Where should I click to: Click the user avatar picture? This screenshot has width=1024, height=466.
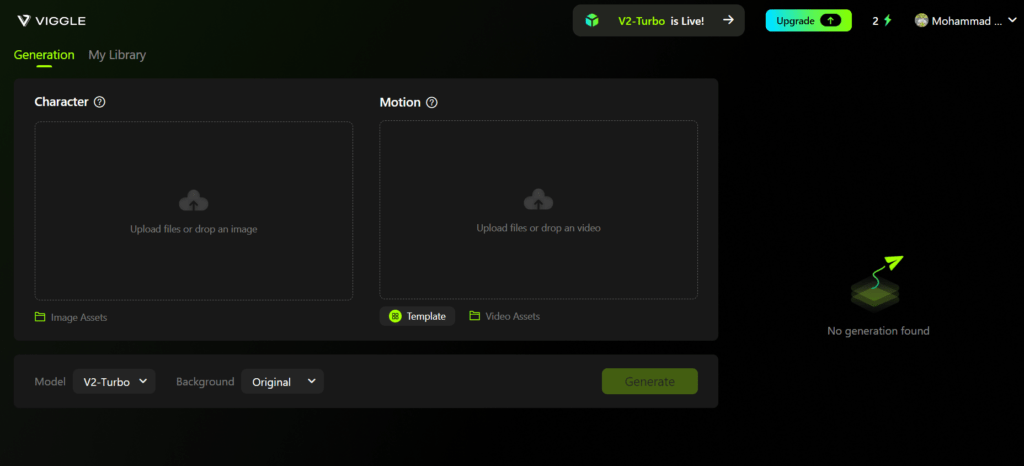point(921,21)
